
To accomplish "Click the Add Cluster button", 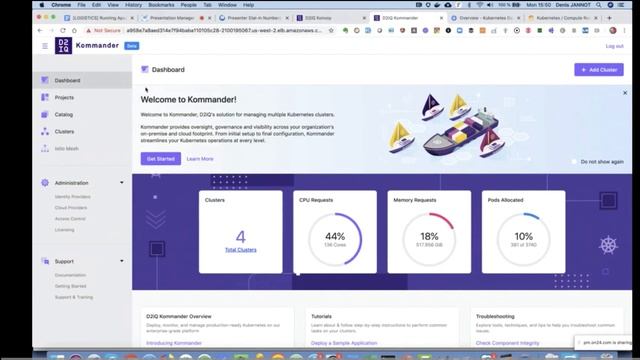I will point(599,70).
